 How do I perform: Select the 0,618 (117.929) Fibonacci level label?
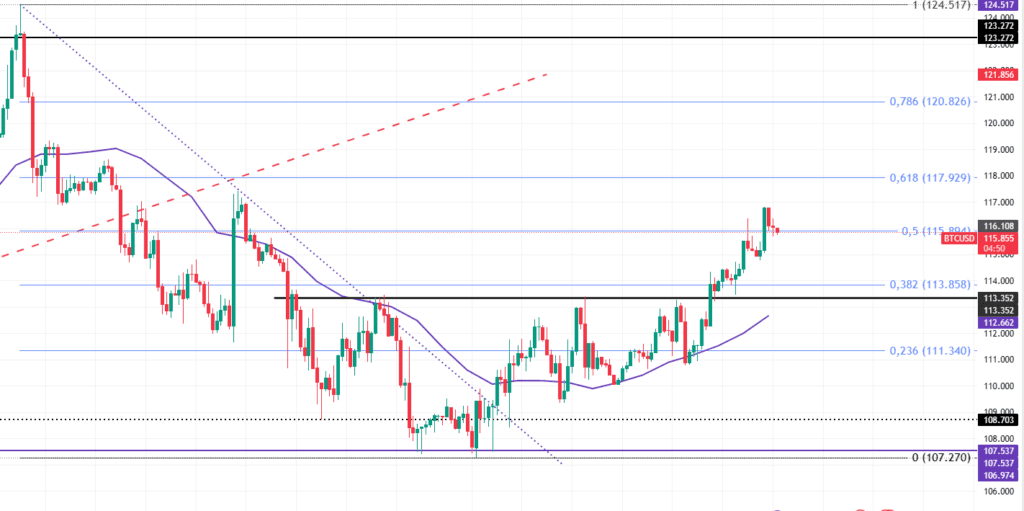point(928,177)
